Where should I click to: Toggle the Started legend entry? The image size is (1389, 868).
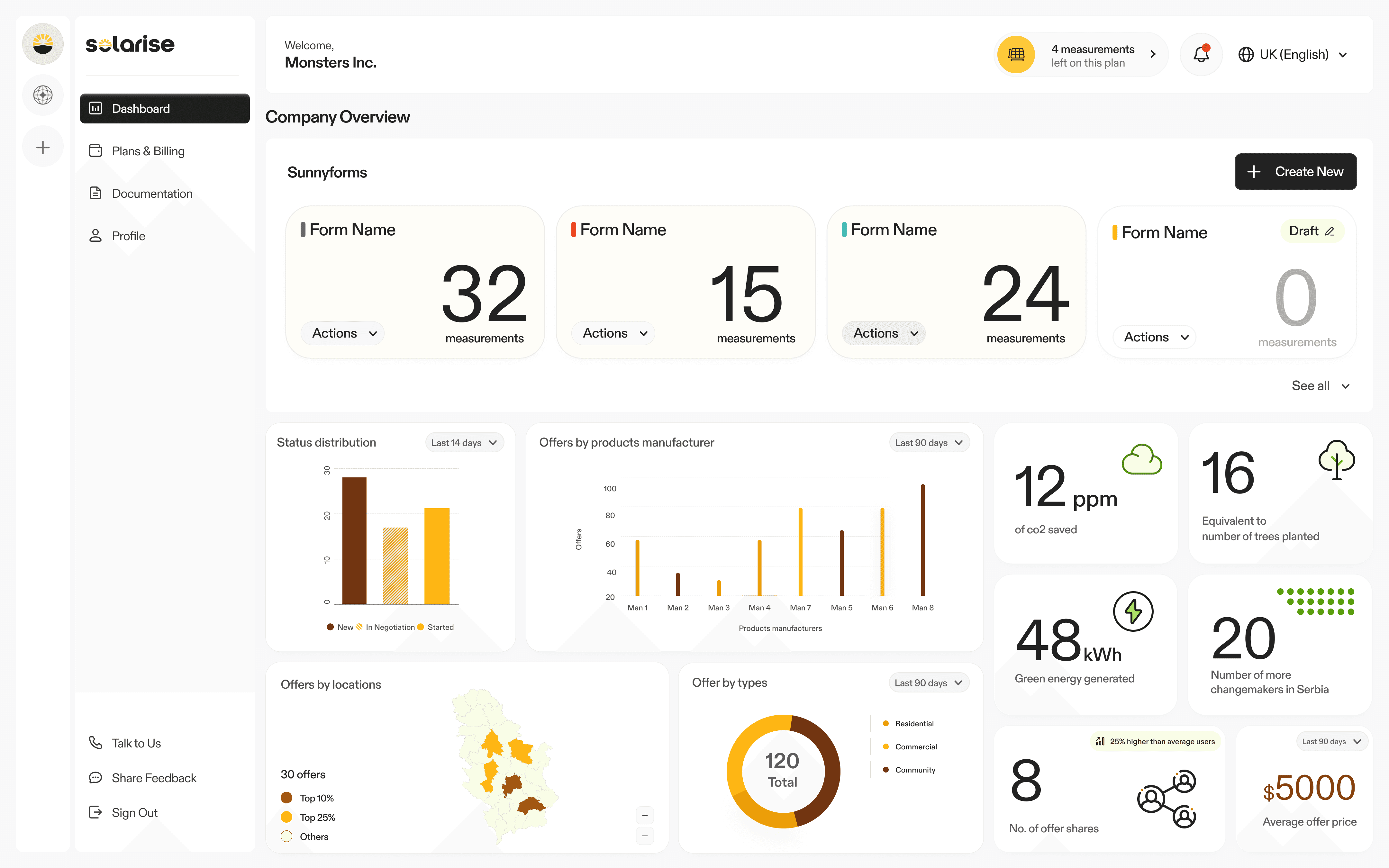click(435, 627)
